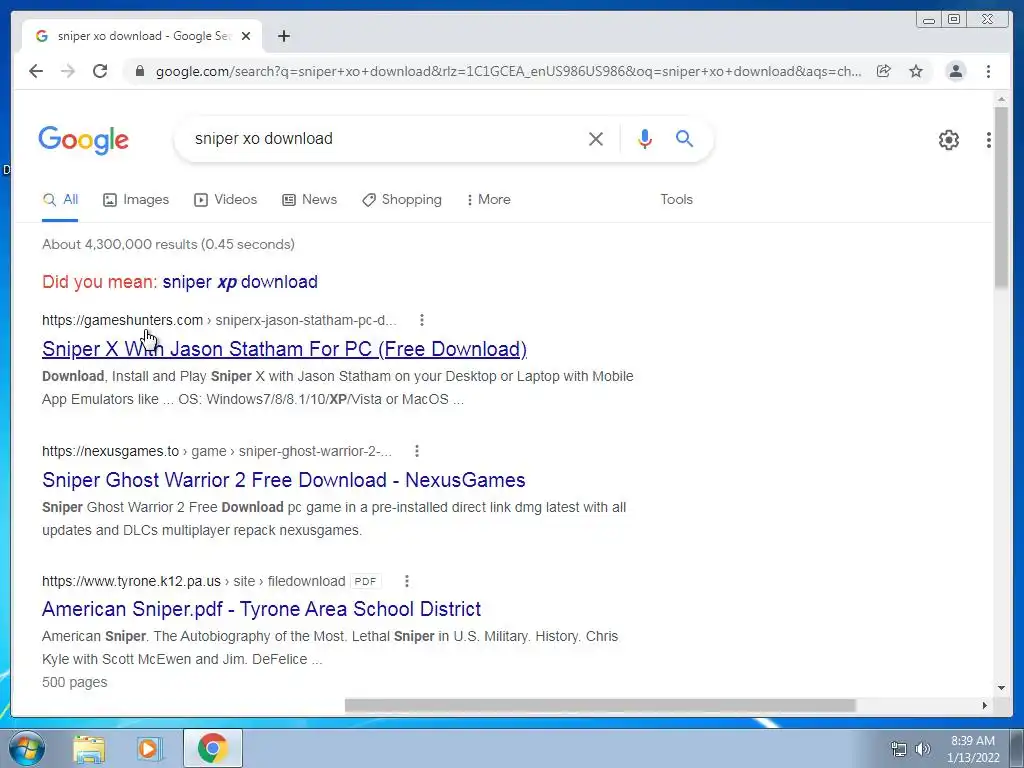Switch to the Videos results tab

click(225, 199)
